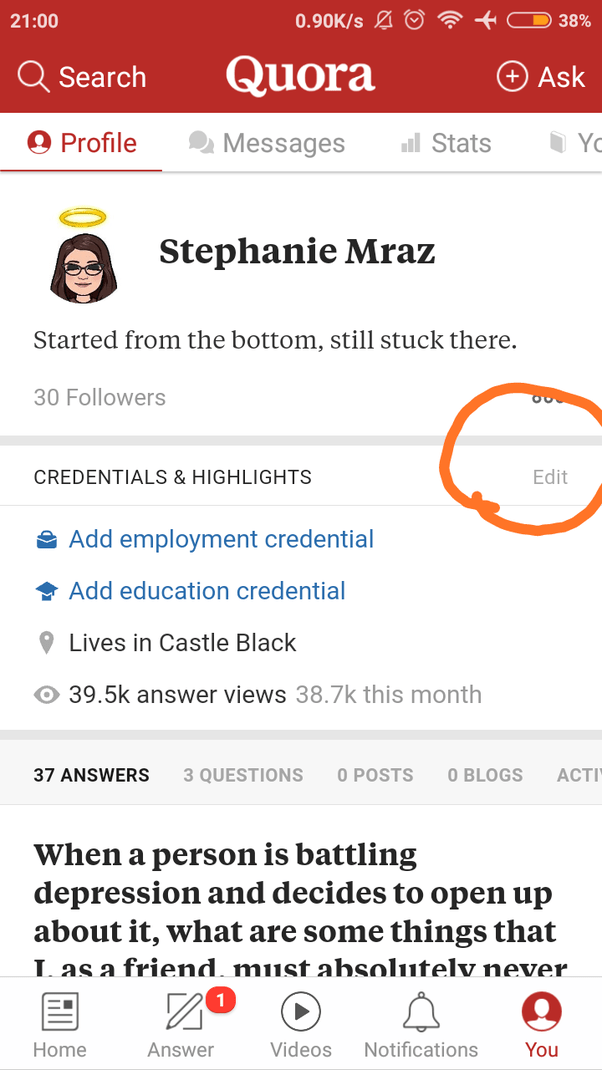602x1070 pixels.
Task: View the 3 Questions tab
Action: click(x=243, y=774)
